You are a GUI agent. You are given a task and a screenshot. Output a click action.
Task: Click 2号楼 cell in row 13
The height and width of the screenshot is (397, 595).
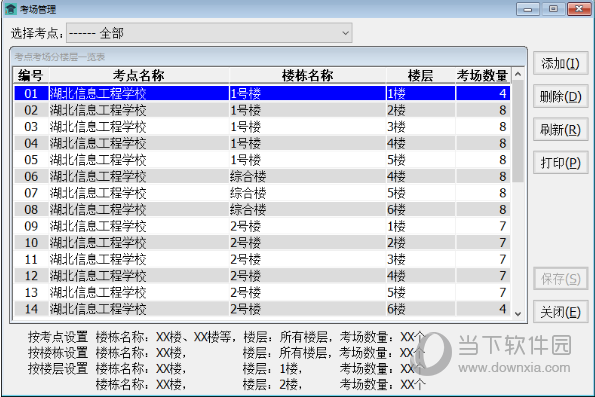[x=307, y=293]
